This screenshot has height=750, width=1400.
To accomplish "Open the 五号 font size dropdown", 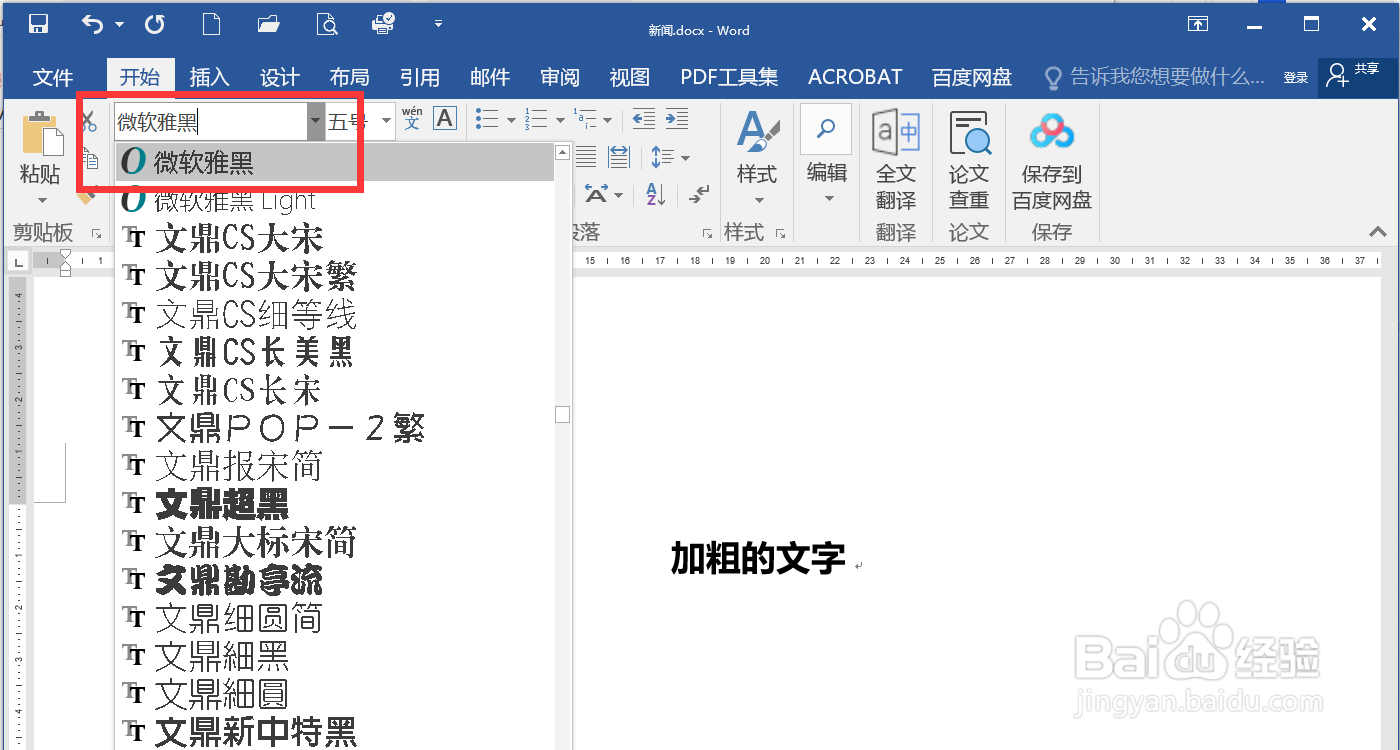I will 387,121.
